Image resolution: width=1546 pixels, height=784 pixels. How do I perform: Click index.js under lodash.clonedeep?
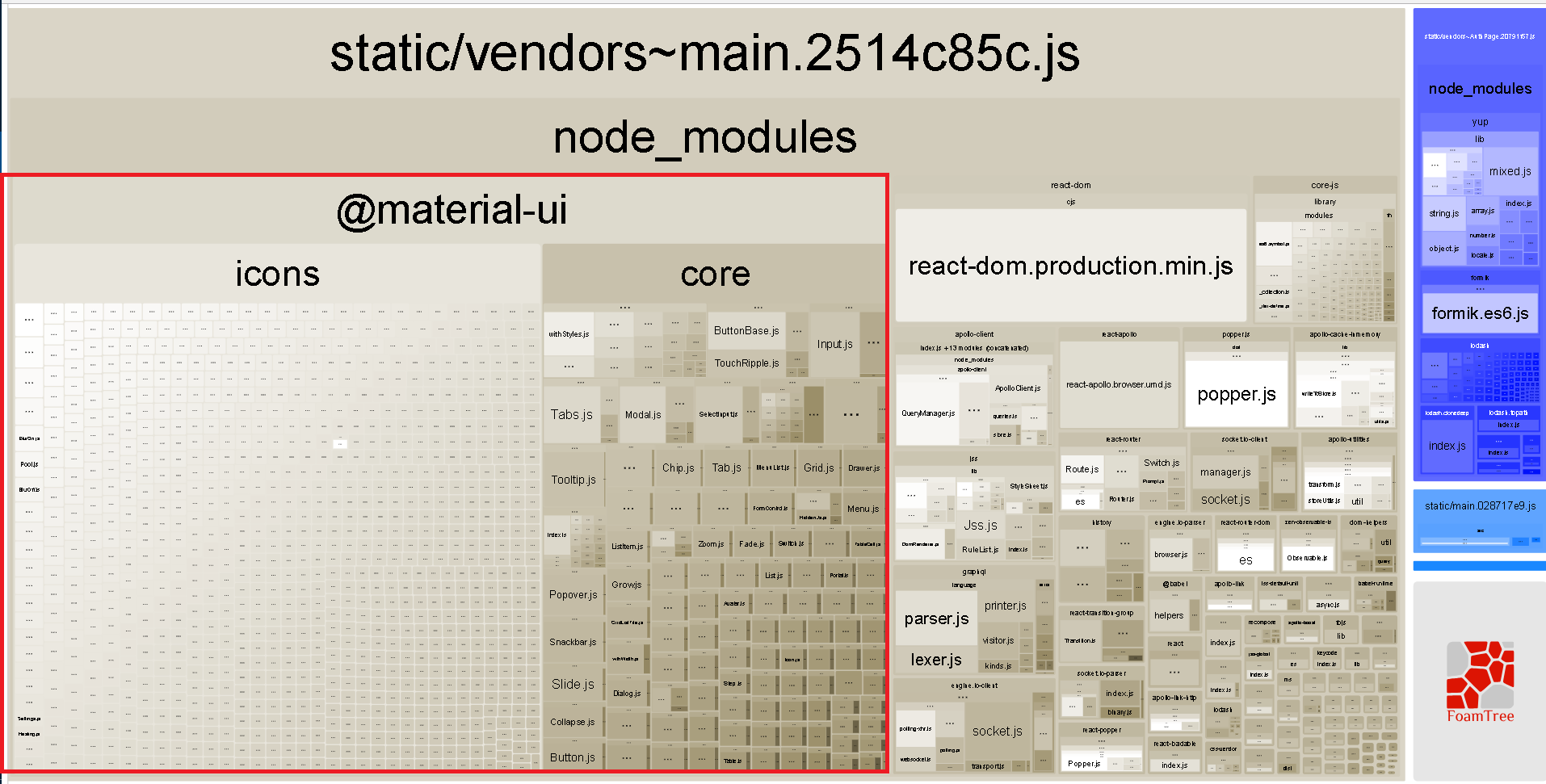[1447, 446]
